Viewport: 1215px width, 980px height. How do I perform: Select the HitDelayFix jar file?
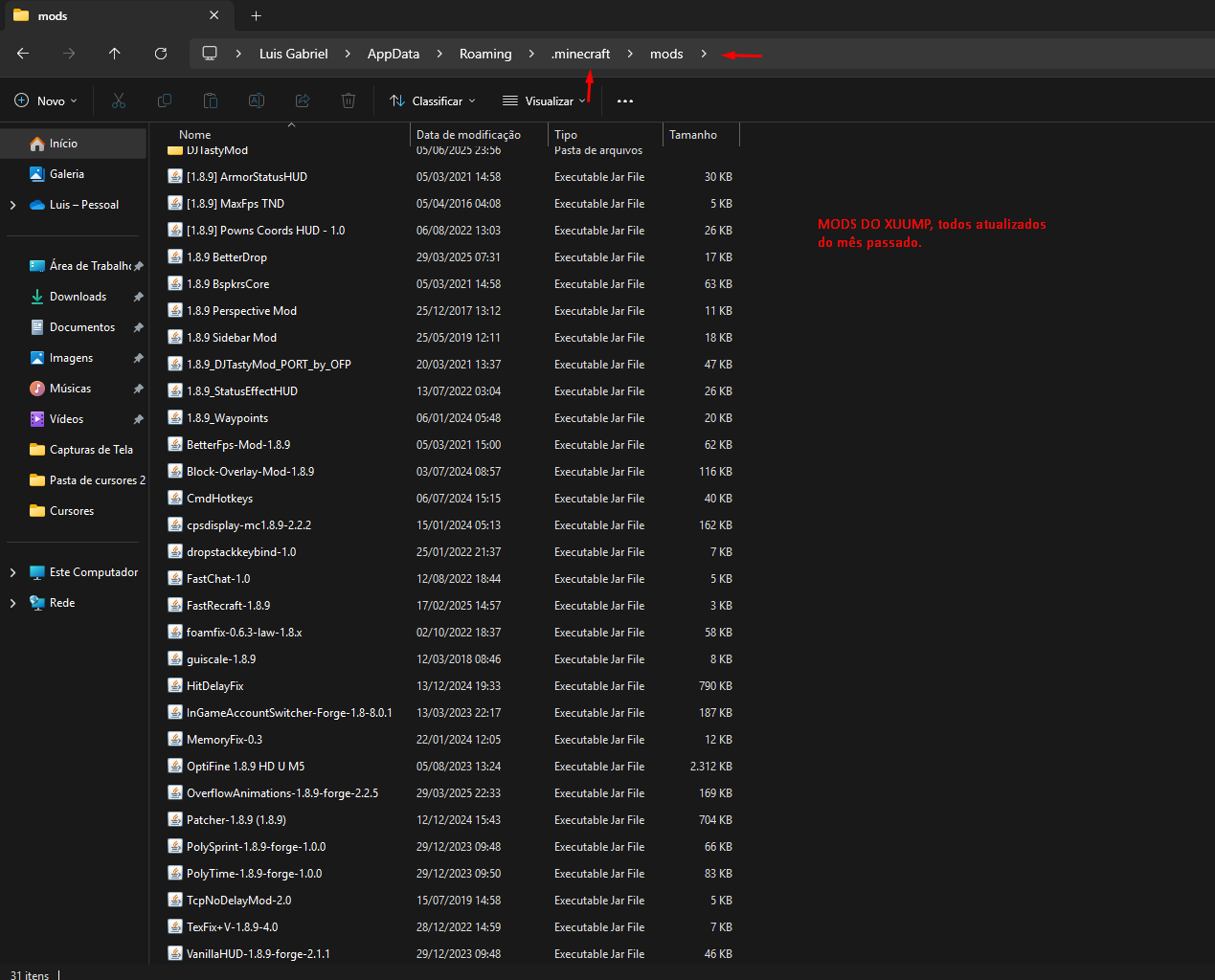pos(450,686)
